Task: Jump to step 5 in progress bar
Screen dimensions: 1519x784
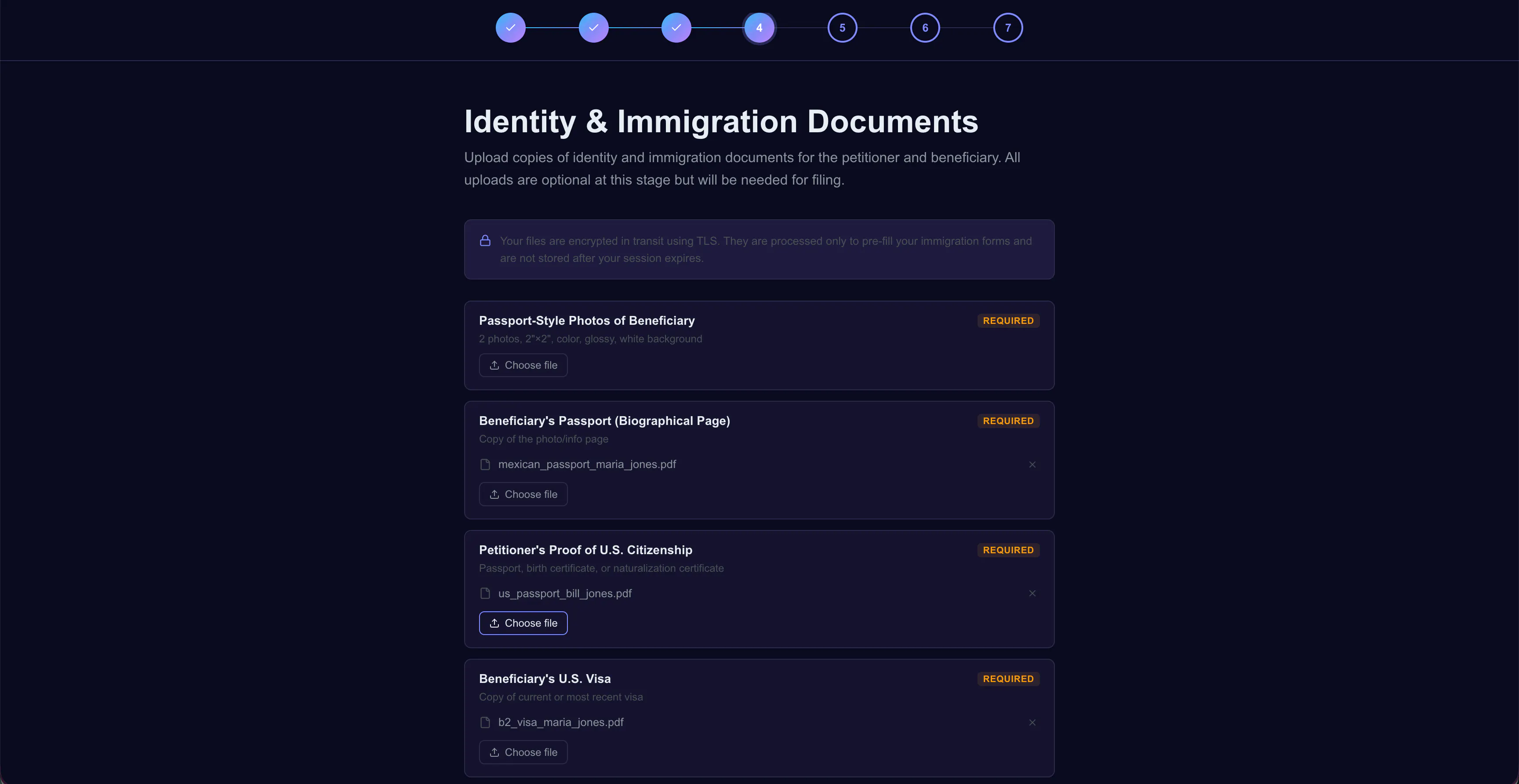Action: 842,28
